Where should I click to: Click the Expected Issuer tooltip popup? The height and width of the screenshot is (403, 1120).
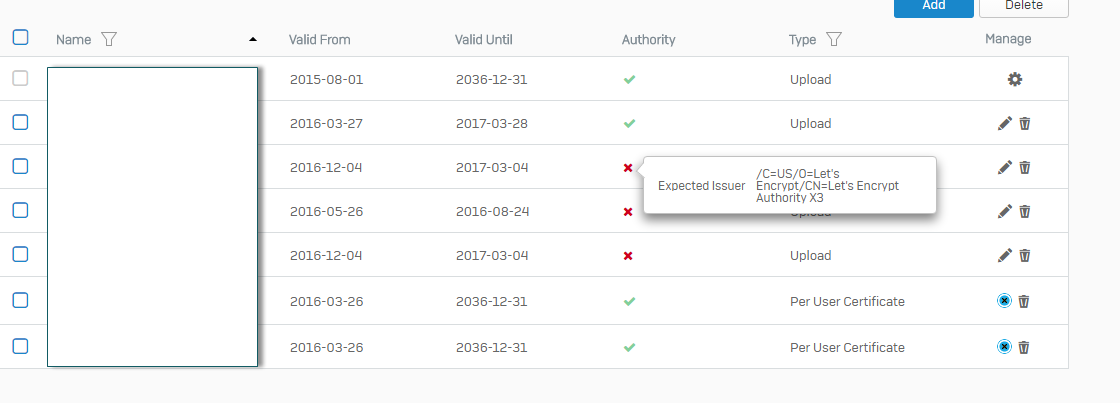789,185
